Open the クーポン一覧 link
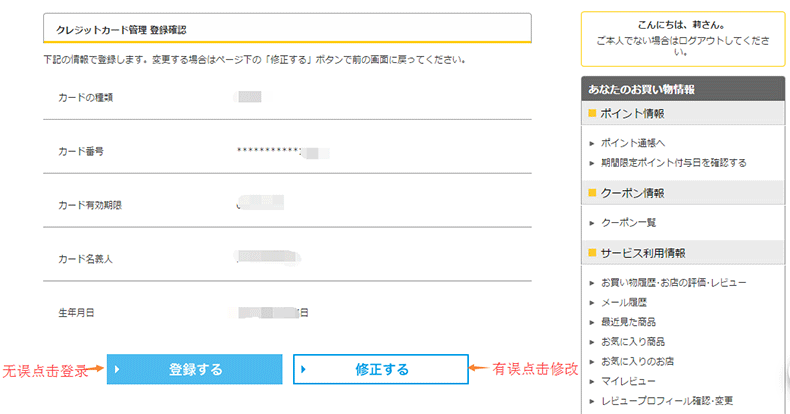This screenshot has width=790, height=414. coord(628,222)
